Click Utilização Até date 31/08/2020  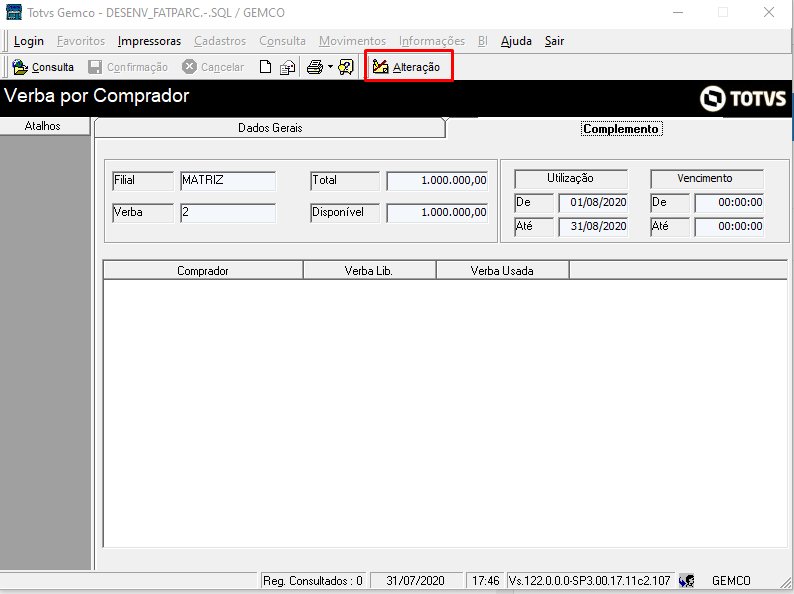(593, 226)
